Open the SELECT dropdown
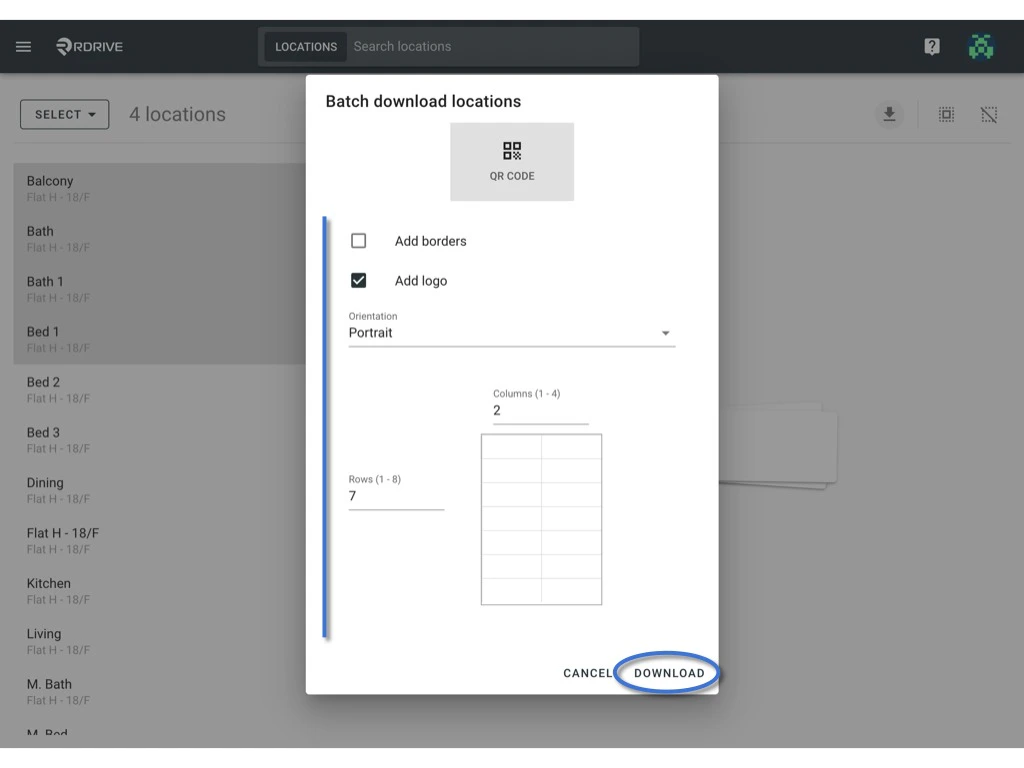Screen dimensions: 1024x768 (x=64, y=114)
